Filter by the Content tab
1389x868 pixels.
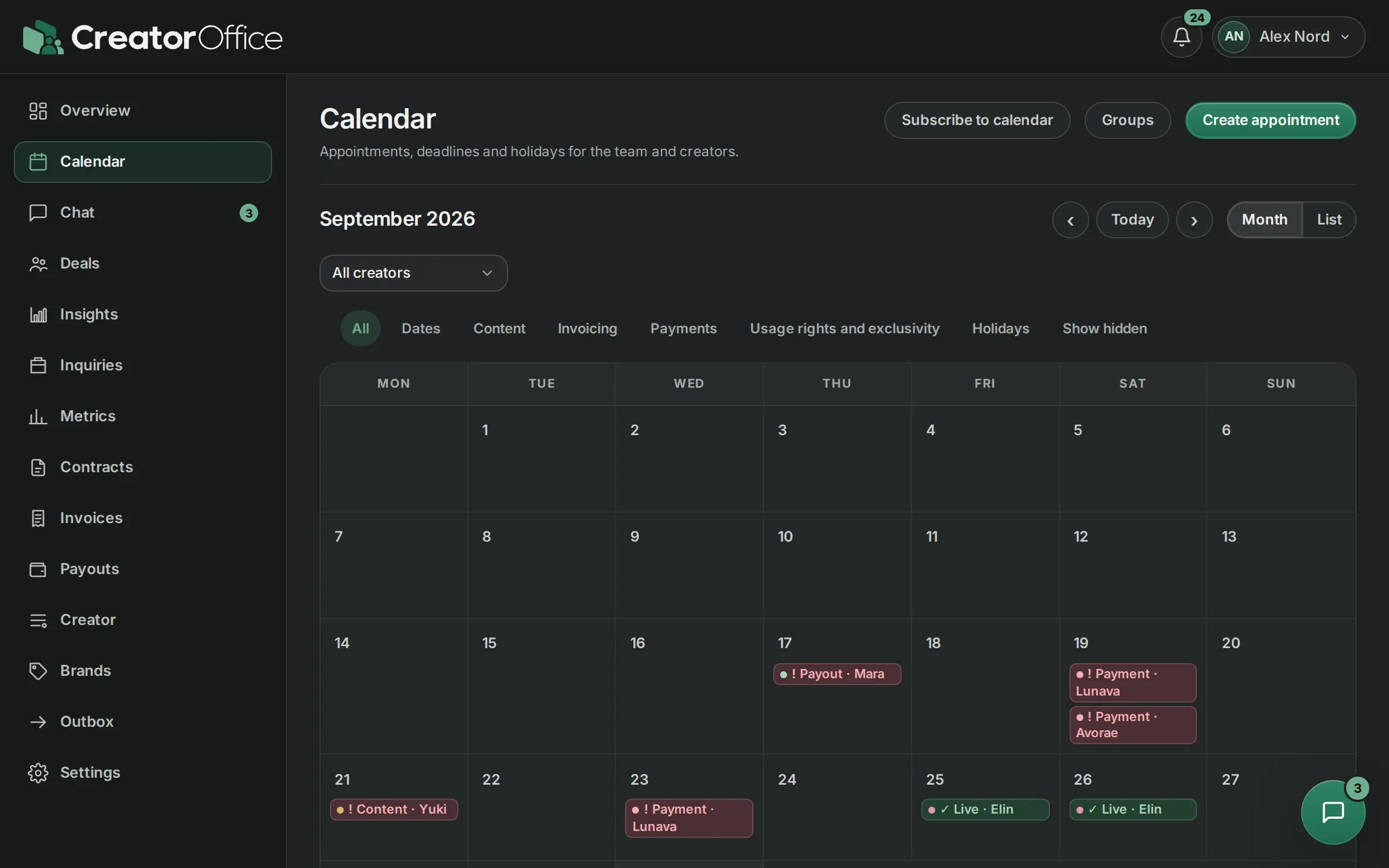point(499,328)
